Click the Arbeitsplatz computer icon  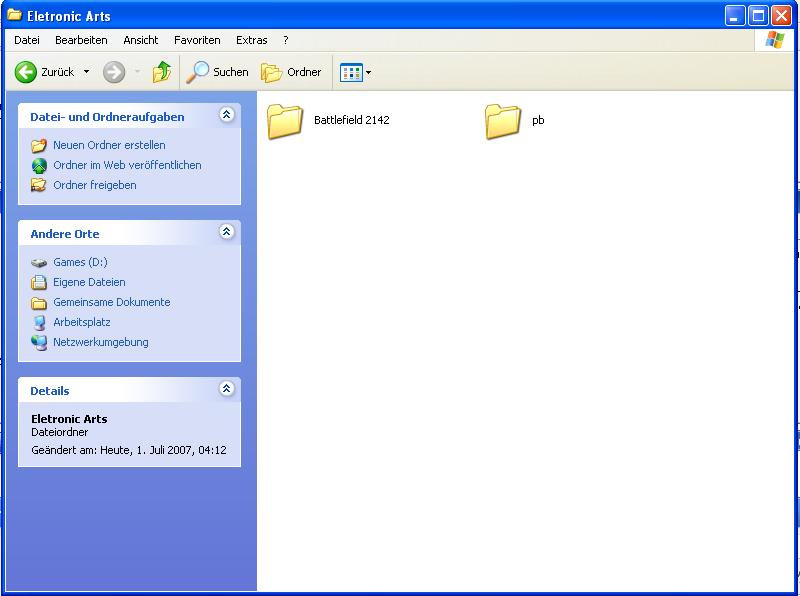pos(39,322)
